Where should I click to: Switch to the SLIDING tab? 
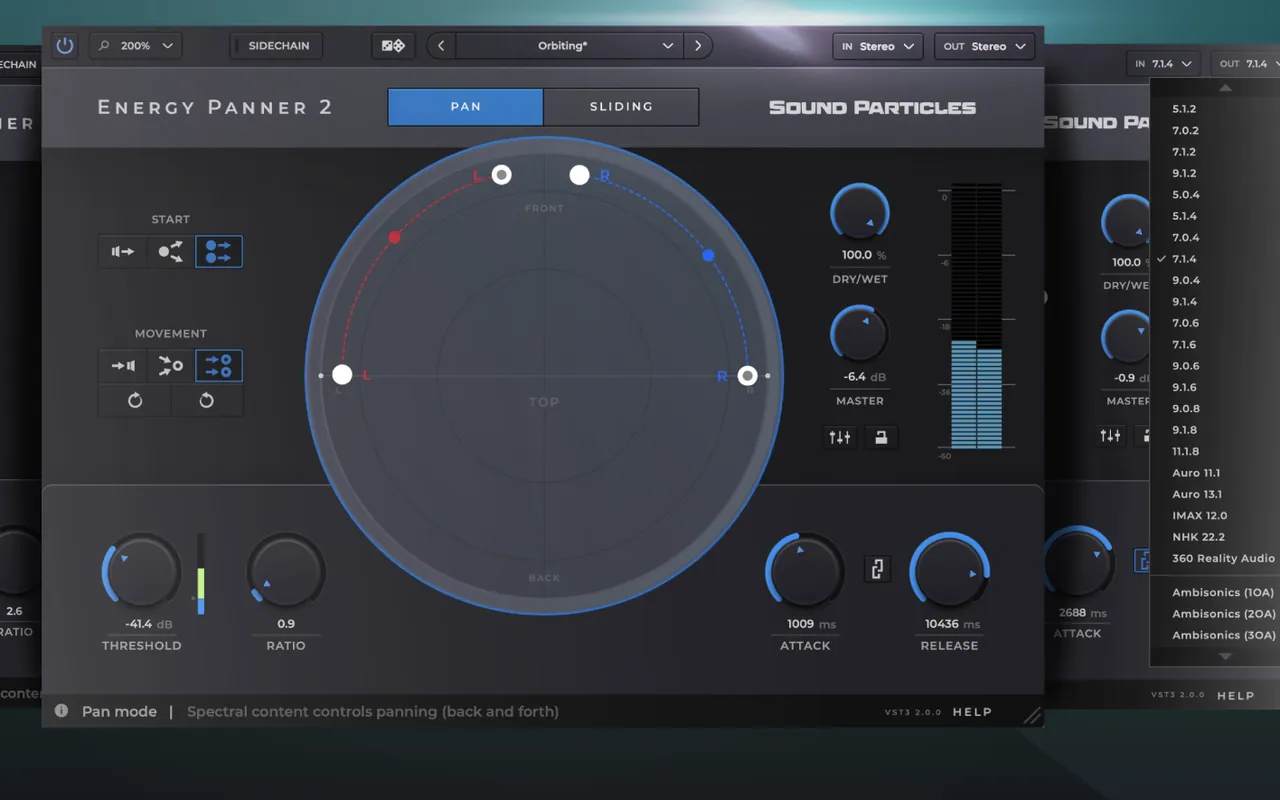[x=621, y=107]
